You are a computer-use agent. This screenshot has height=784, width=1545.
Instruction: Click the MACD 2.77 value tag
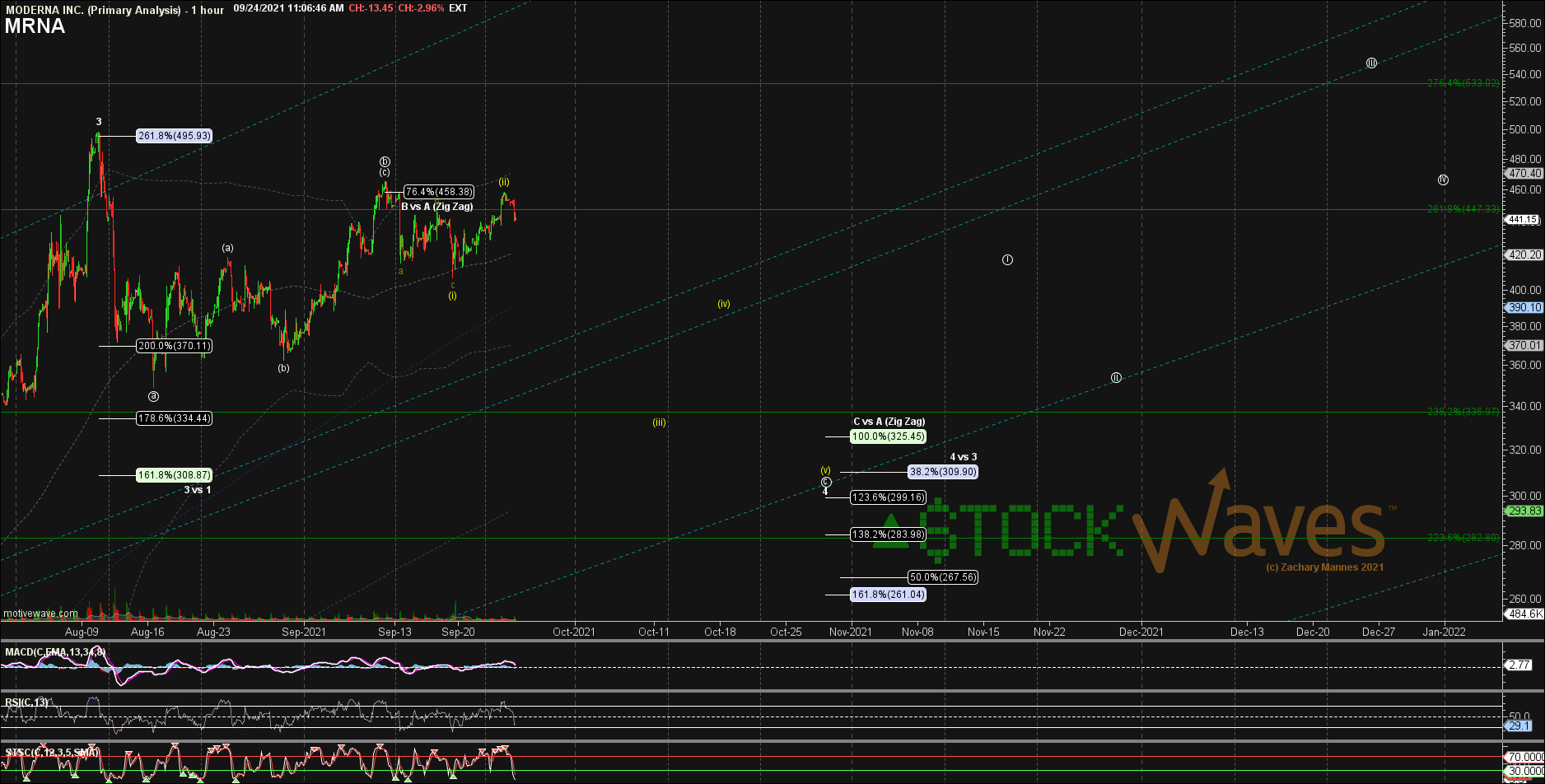[x=1518, y=664]
